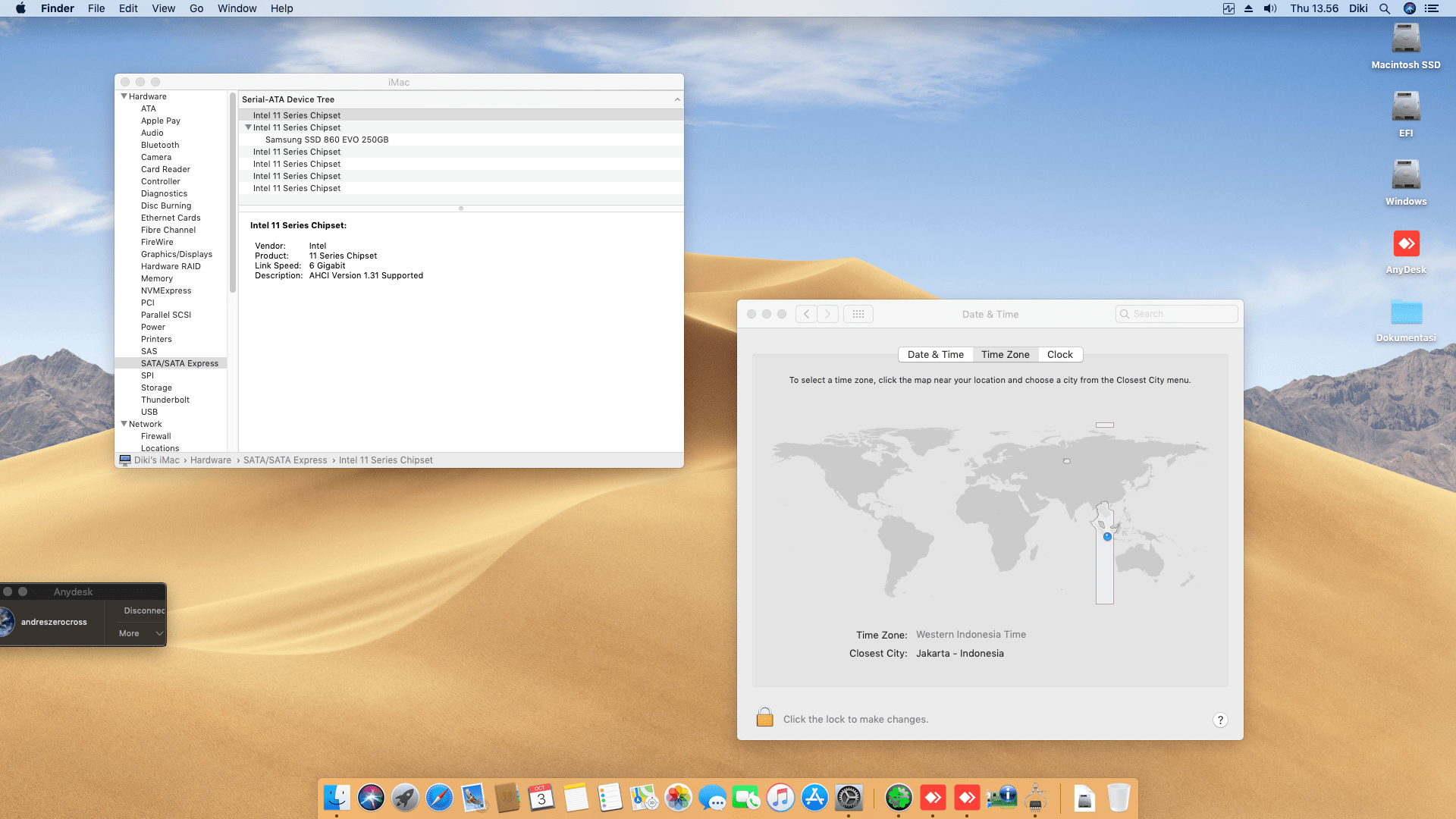The height and width of the screenshot is (819, 1456).
Task: Open the show-all grid icon in Date & Time
Action: click(858, 314)
